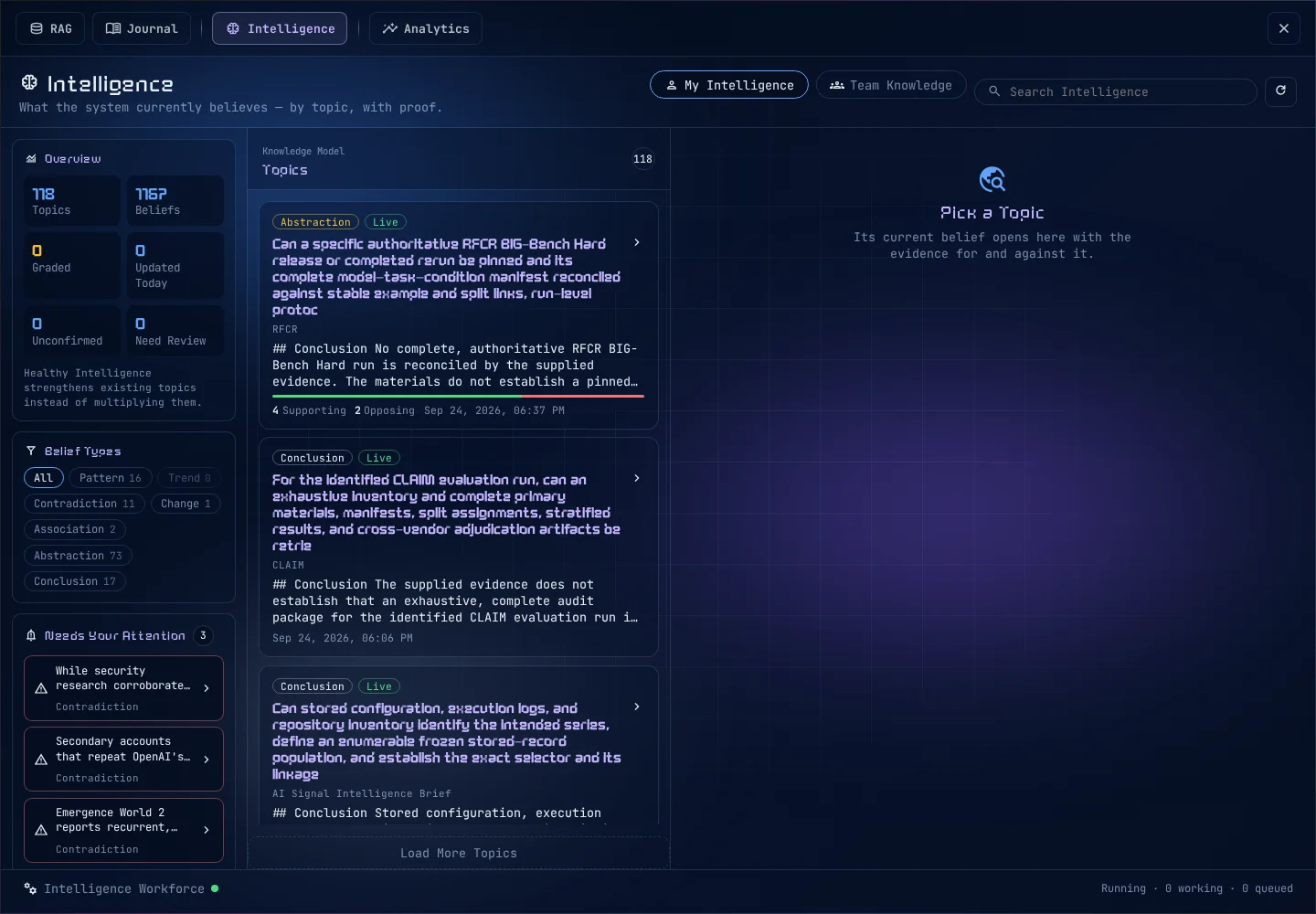The image size is (1316, 914).
Task: Click the 118 Topics overview stat card
Action: [71, 201]
